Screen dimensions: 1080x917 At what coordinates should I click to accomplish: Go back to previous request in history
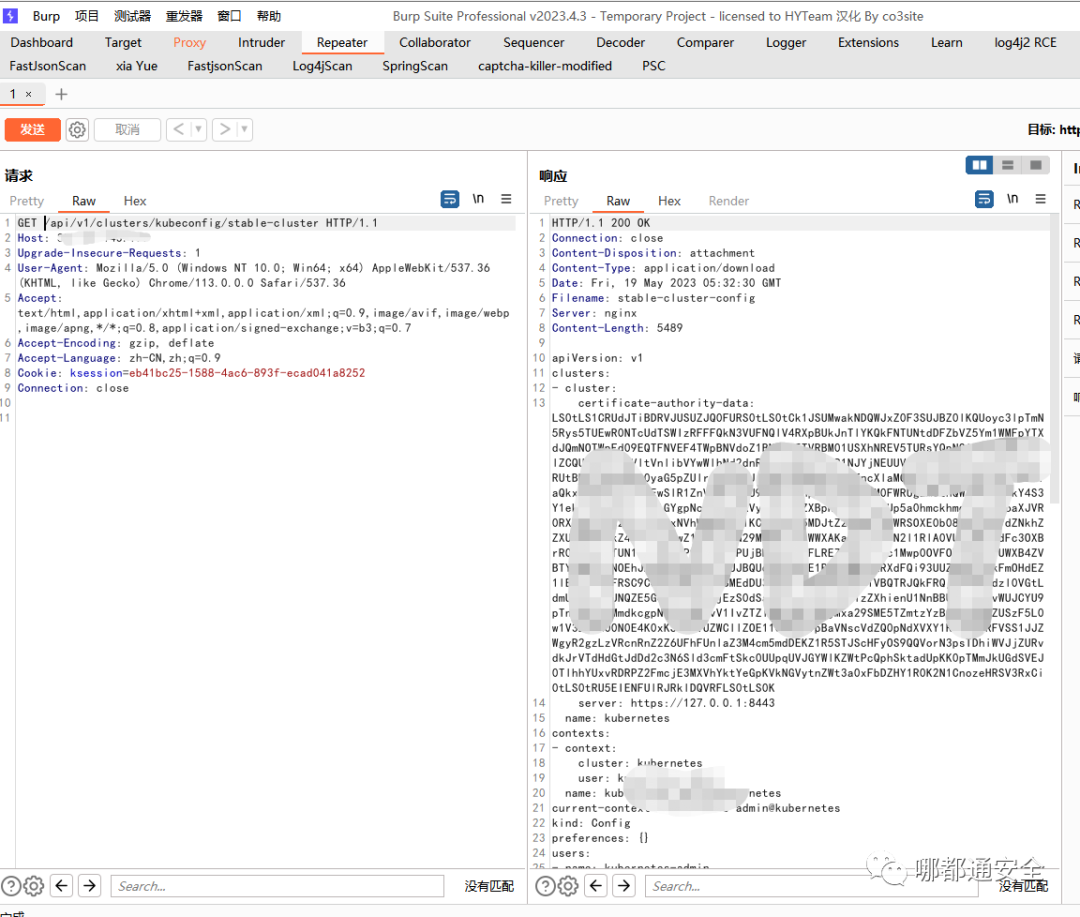point(178,130)
